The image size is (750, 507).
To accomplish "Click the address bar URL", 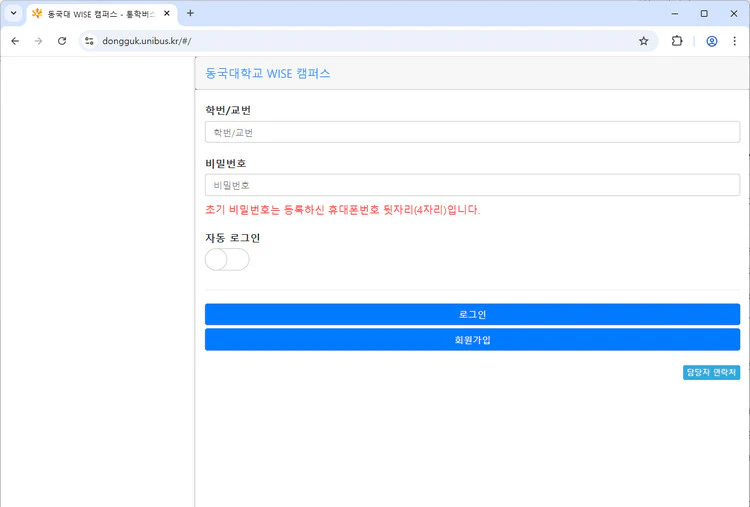I will click(300, 41).
